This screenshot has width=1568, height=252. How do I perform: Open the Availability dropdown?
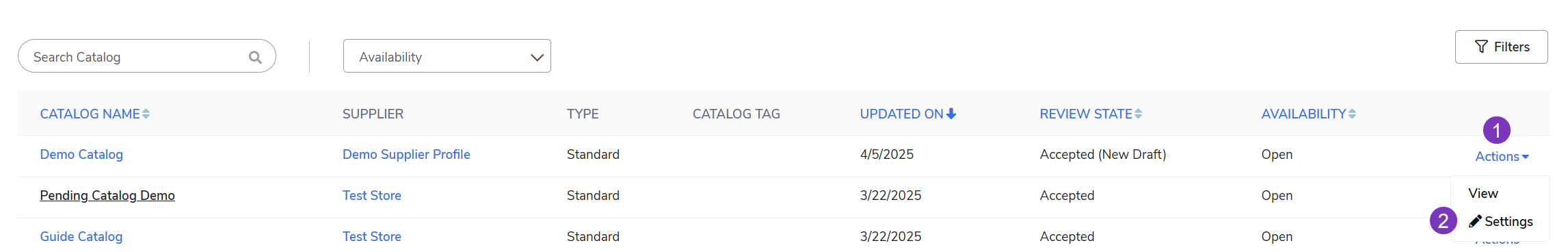click(447, 56)
